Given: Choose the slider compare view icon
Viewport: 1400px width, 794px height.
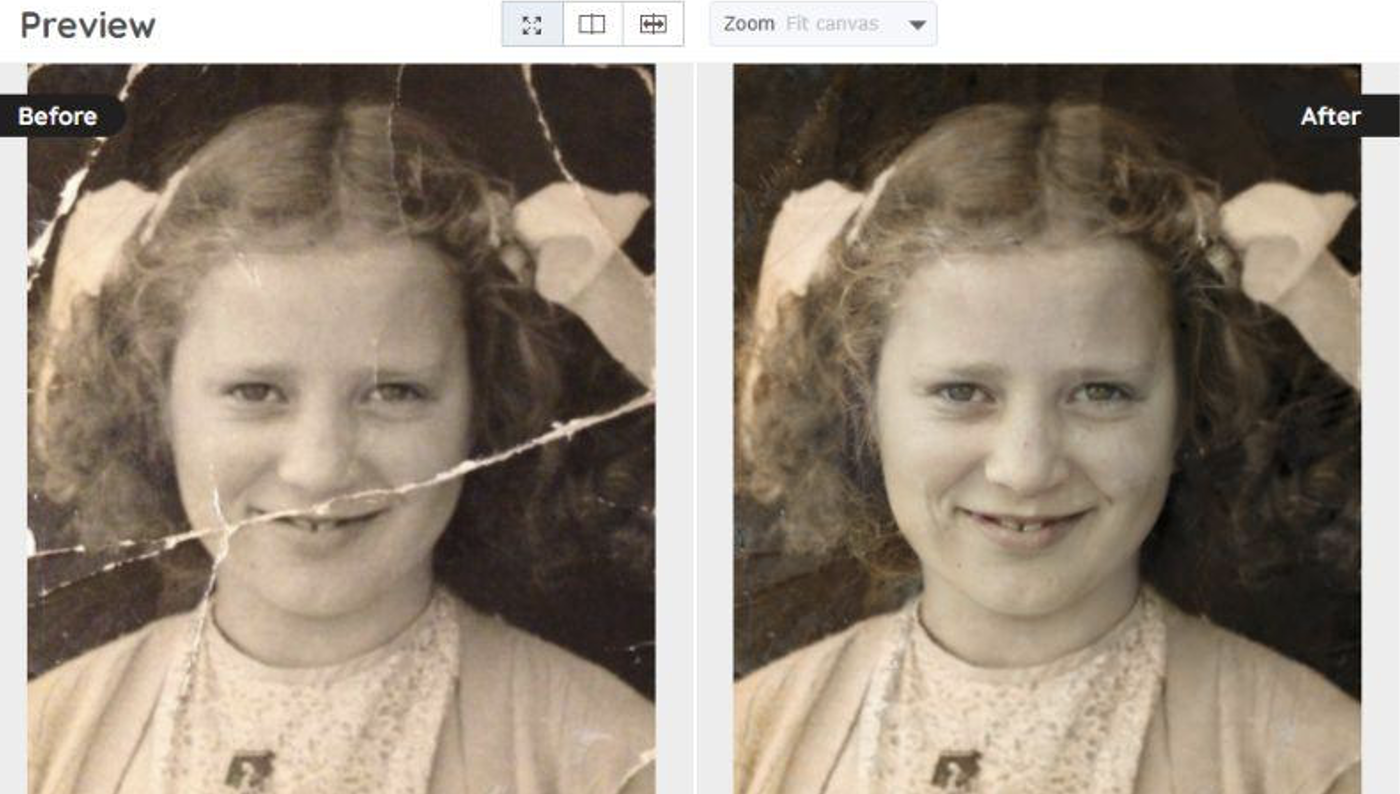Looking at the screenshot, I should click(x=653, y=24).
